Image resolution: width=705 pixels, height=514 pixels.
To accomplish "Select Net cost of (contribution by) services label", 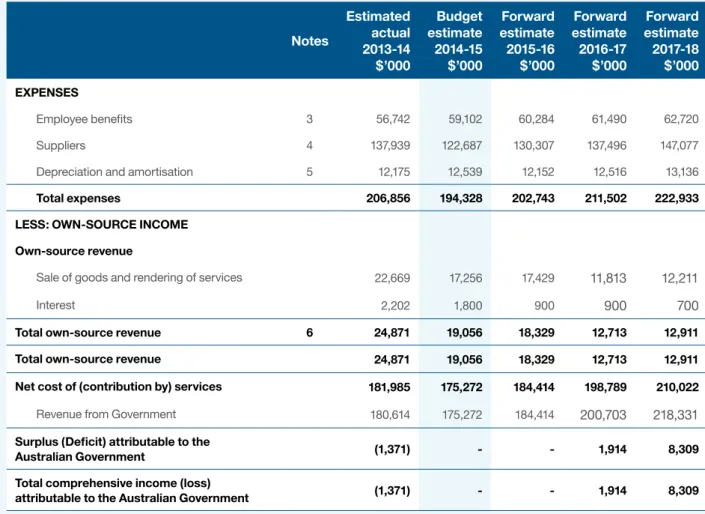I will click(118, 387).
